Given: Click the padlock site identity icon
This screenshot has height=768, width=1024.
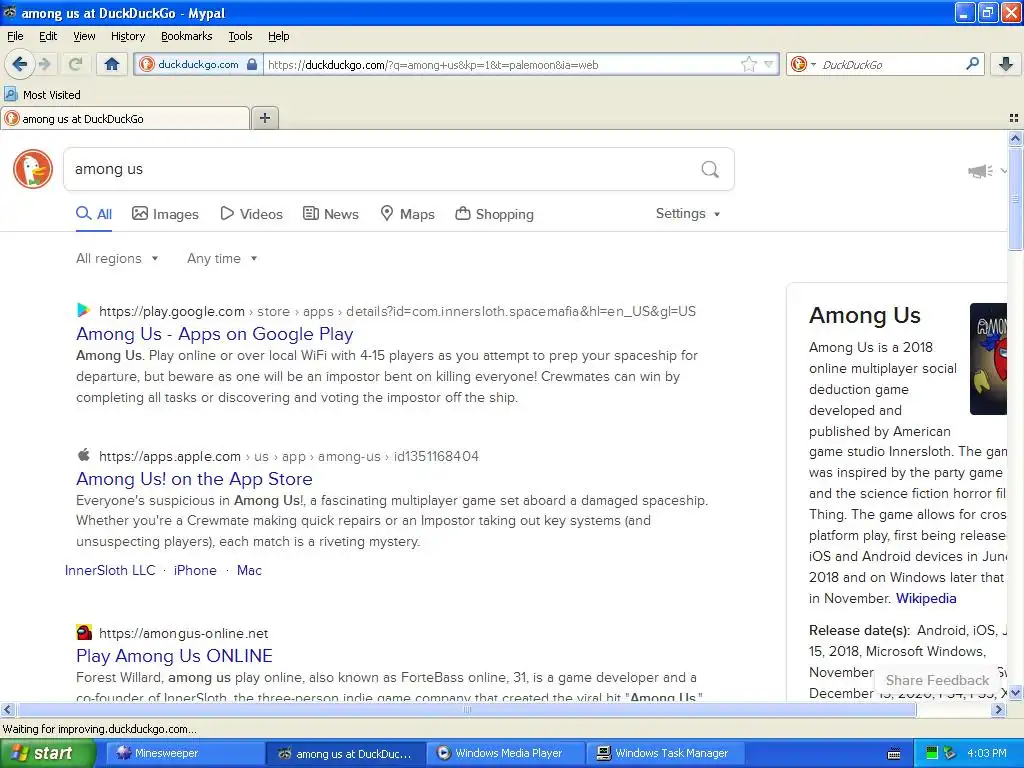Looking at the screenshot, I should [x=252, y=64].
